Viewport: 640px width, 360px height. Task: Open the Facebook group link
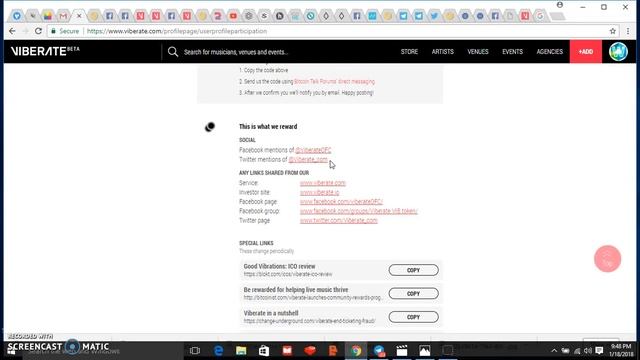pos(359,211)
